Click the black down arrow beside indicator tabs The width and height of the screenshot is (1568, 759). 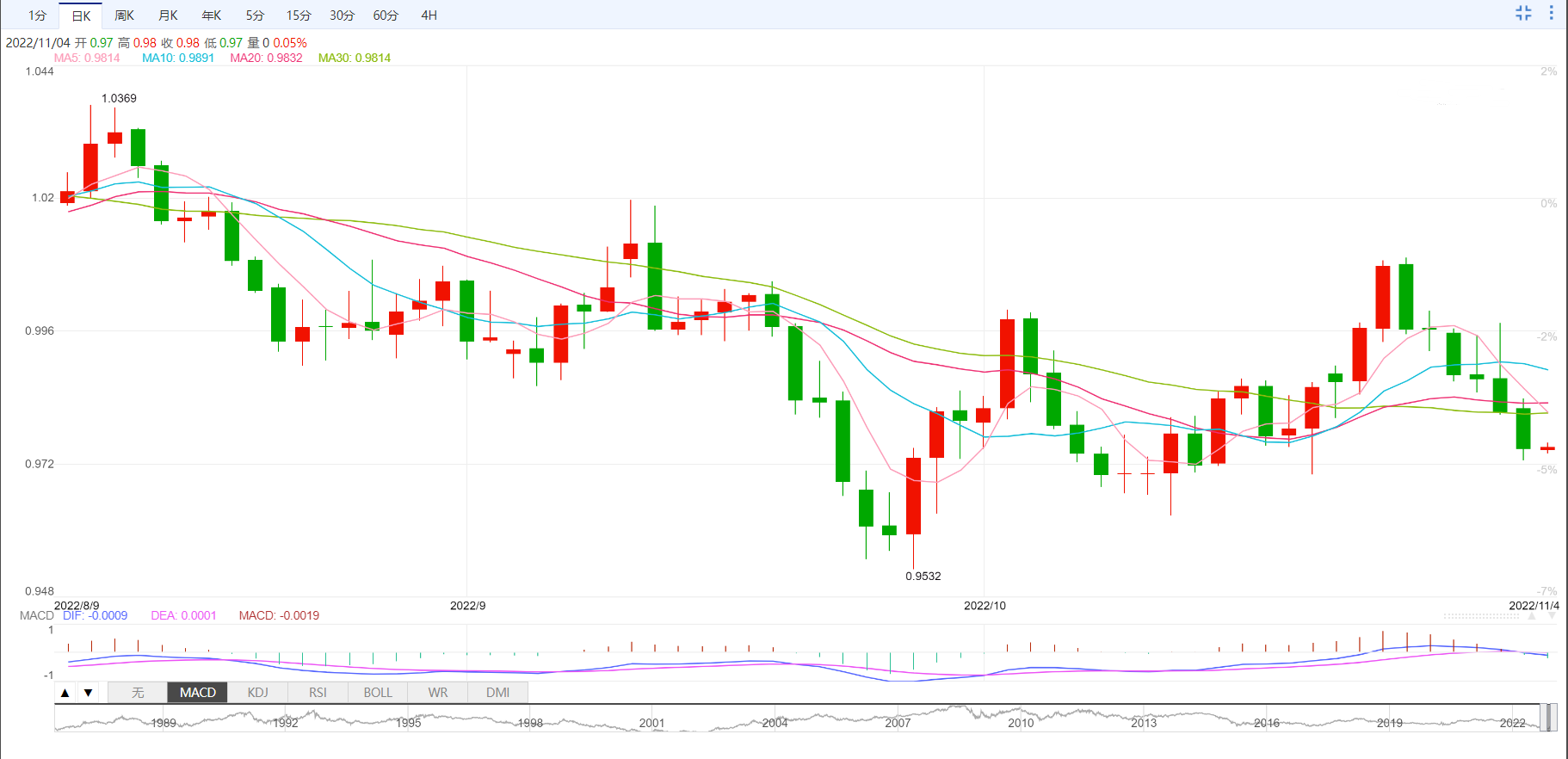(88, 693)
